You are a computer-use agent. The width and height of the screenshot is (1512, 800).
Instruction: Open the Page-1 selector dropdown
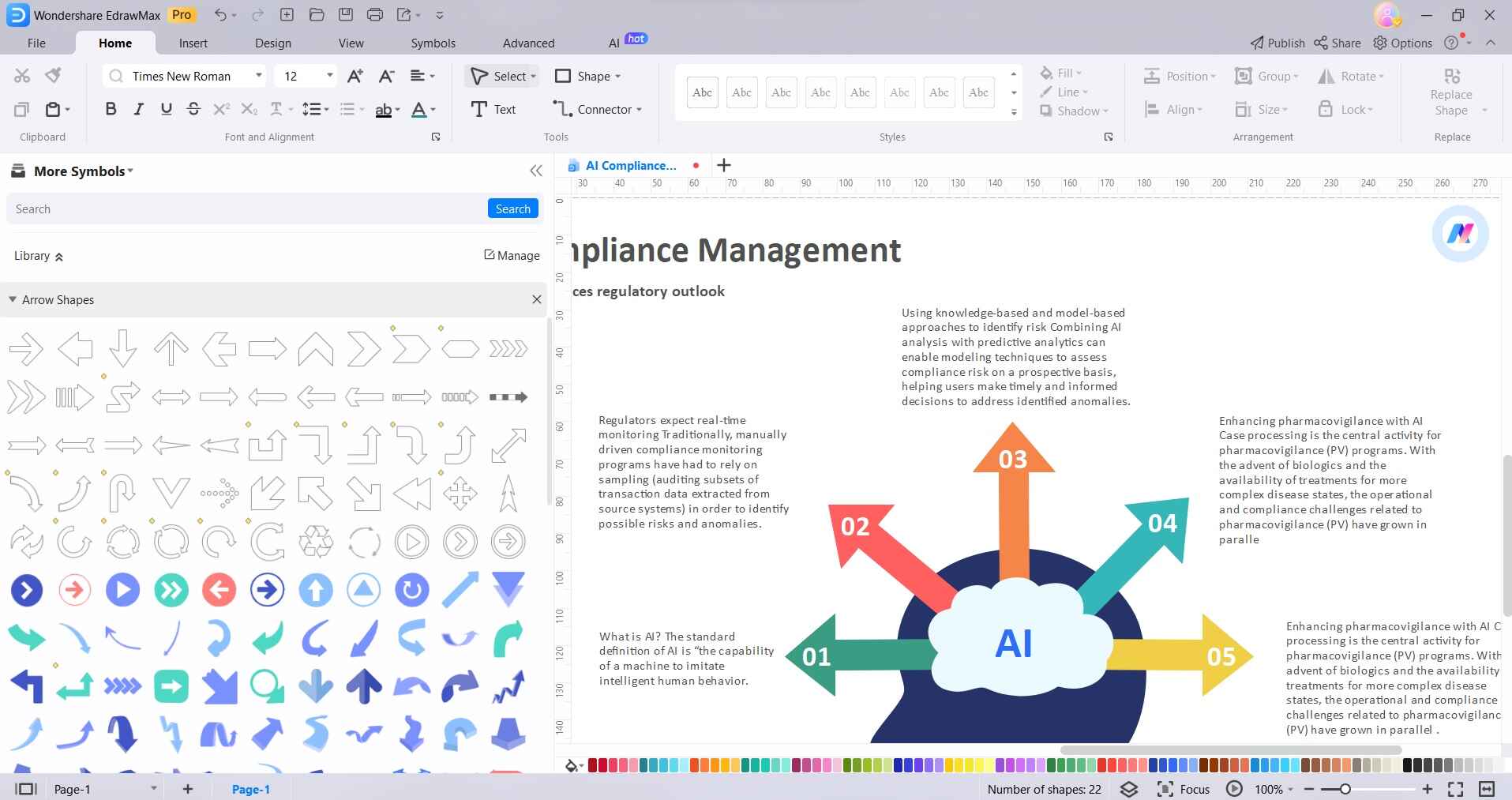(154, 789)
